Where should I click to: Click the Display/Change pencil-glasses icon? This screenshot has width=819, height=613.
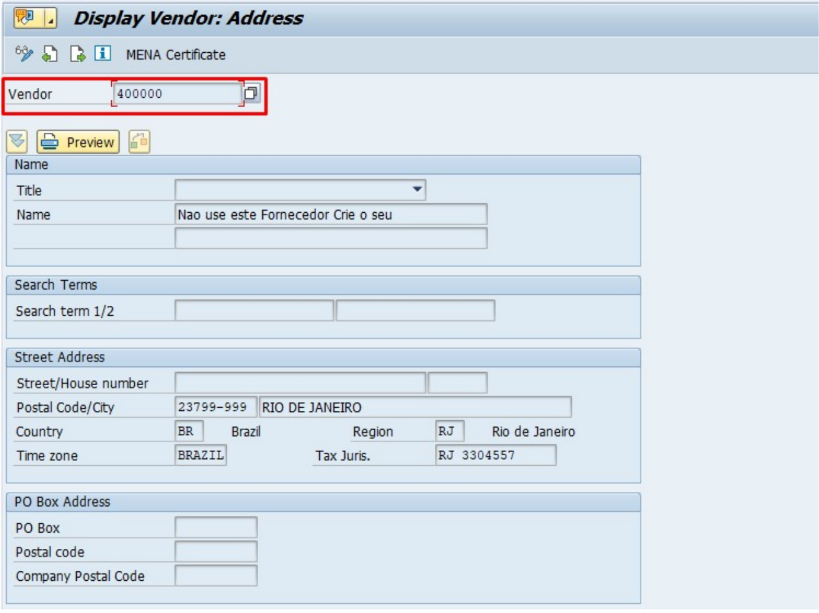pos(24,54)
